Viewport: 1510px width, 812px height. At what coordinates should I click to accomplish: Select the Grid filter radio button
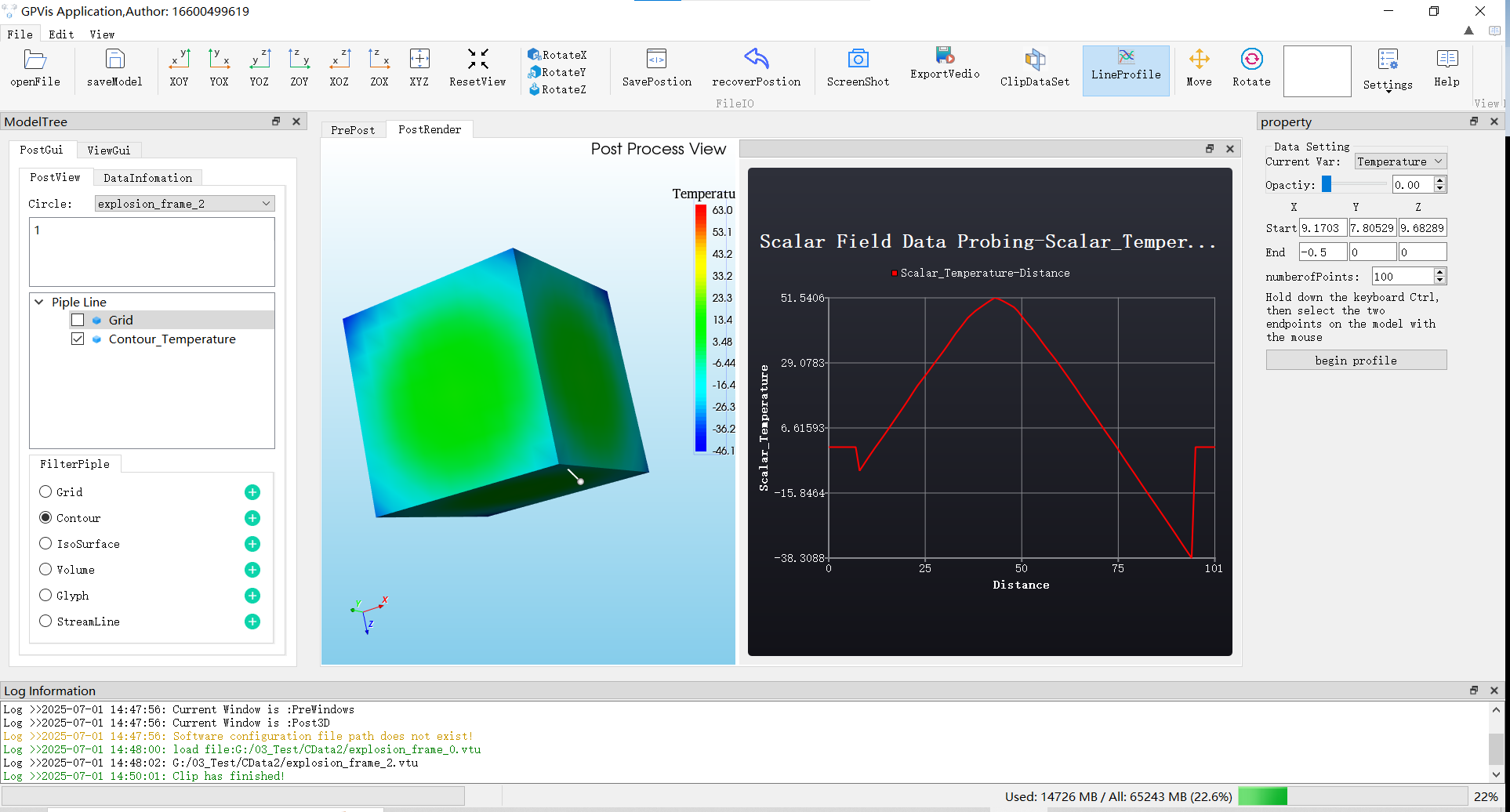(45, 491)
